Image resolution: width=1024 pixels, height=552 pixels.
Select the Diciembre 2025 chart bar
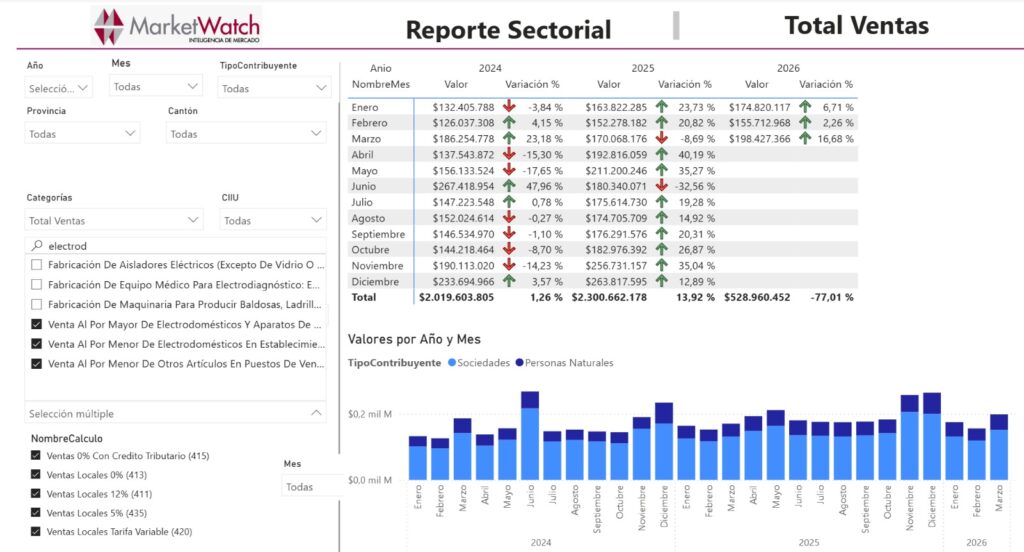[932, 436]
